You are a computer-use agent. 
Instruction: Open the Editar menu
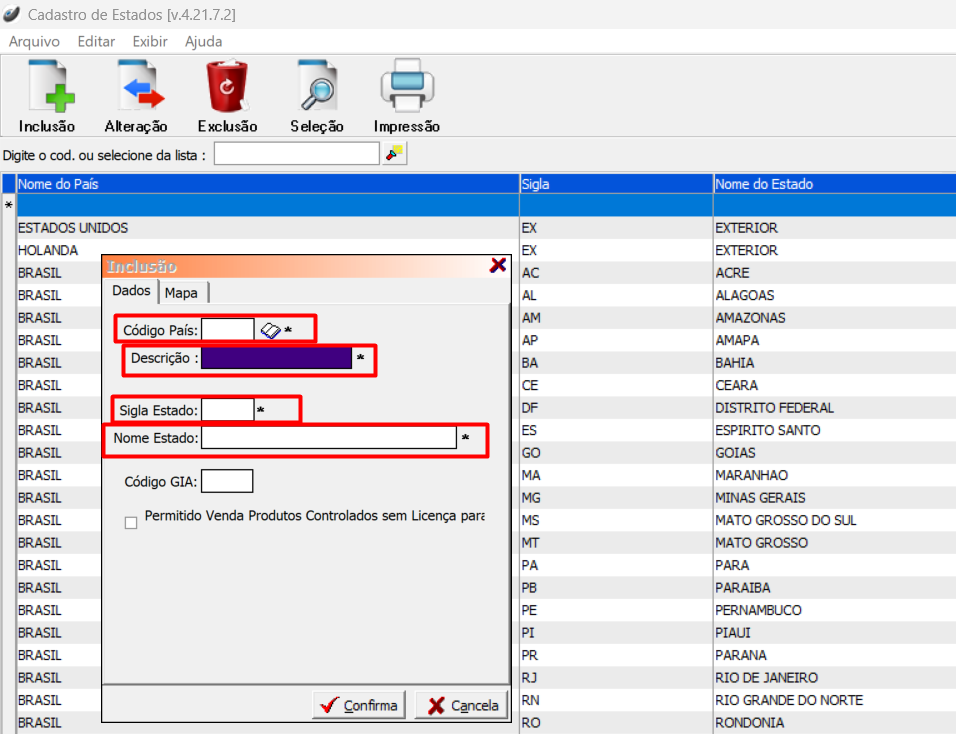(96, 42)
